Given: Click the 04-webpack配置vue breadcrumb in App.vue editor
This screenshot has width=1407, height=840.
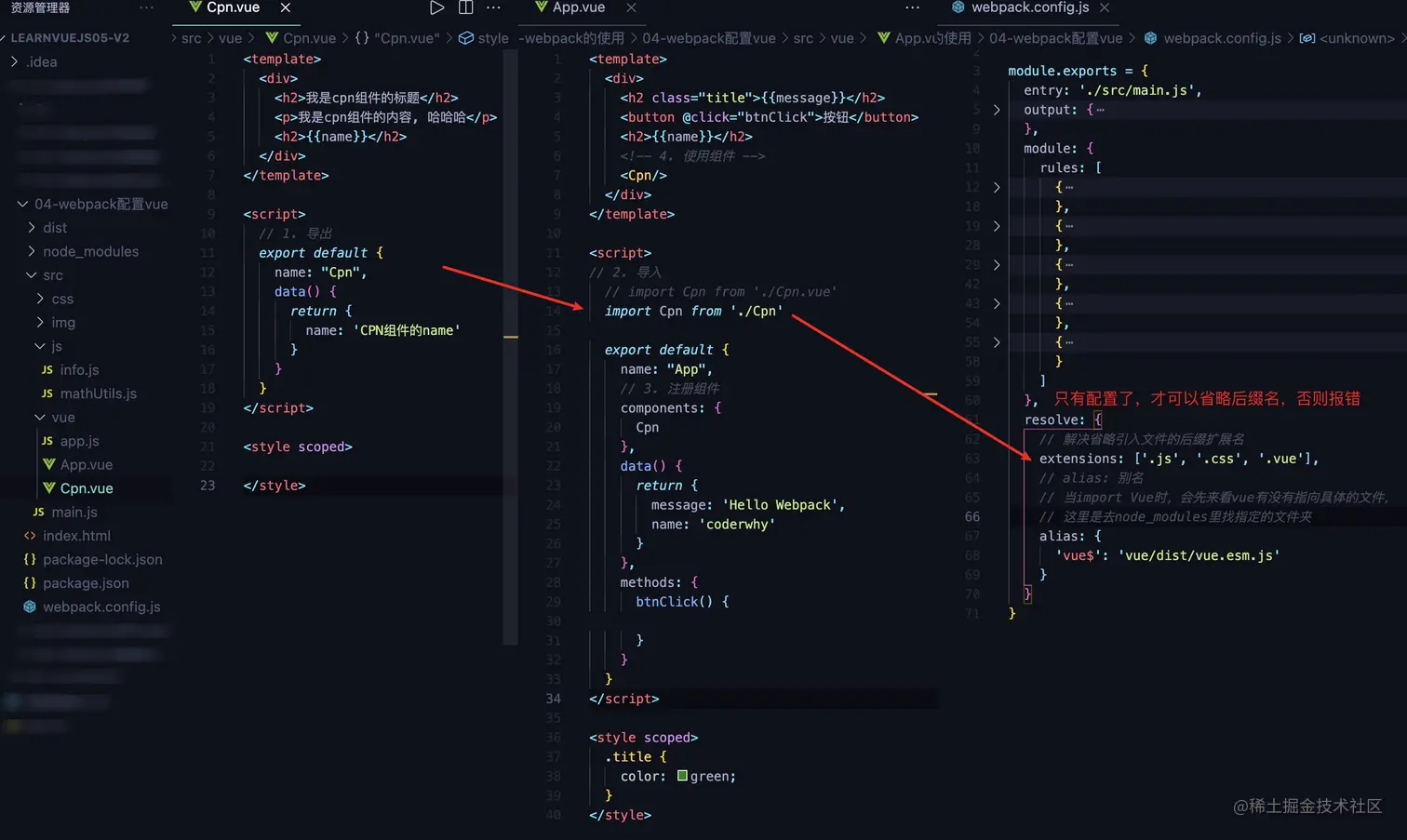Looking at the screenshot, I should (x=708, y=38).
